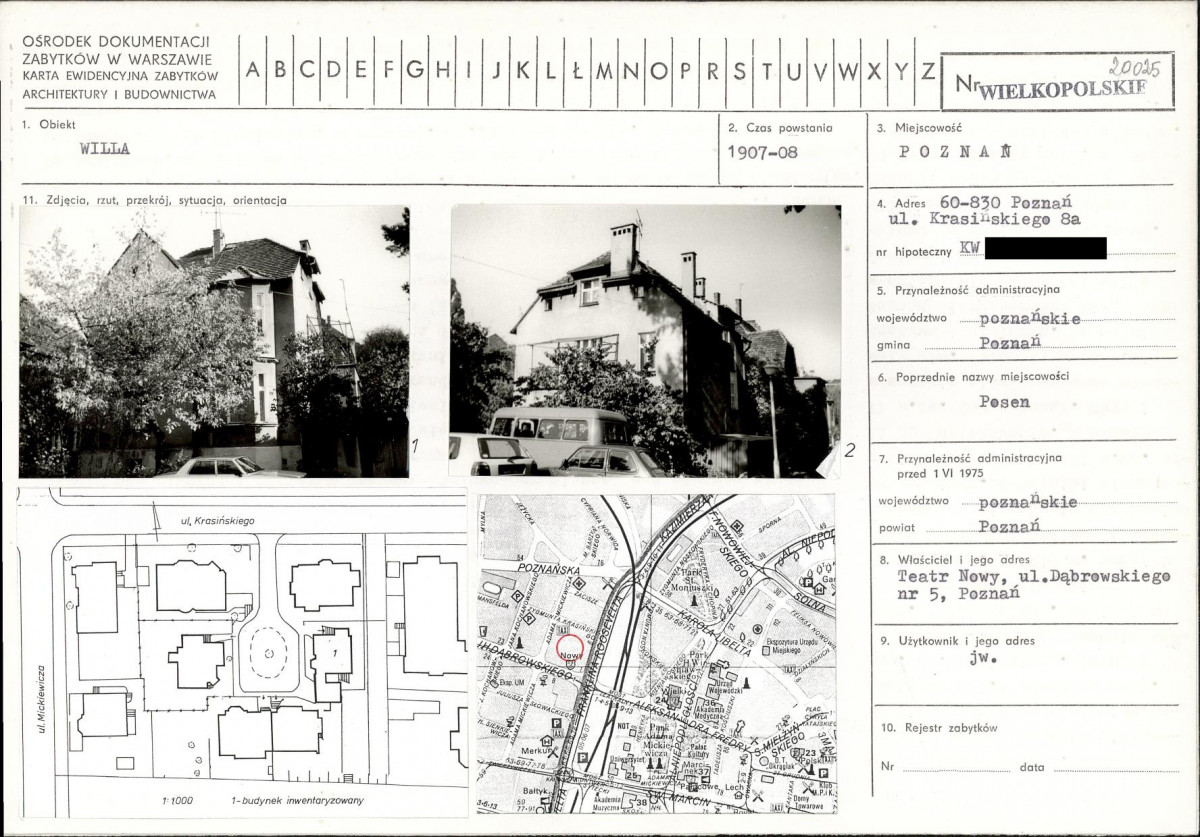
Task: Open villa photograph numbered 1
Action: [214, 342]
